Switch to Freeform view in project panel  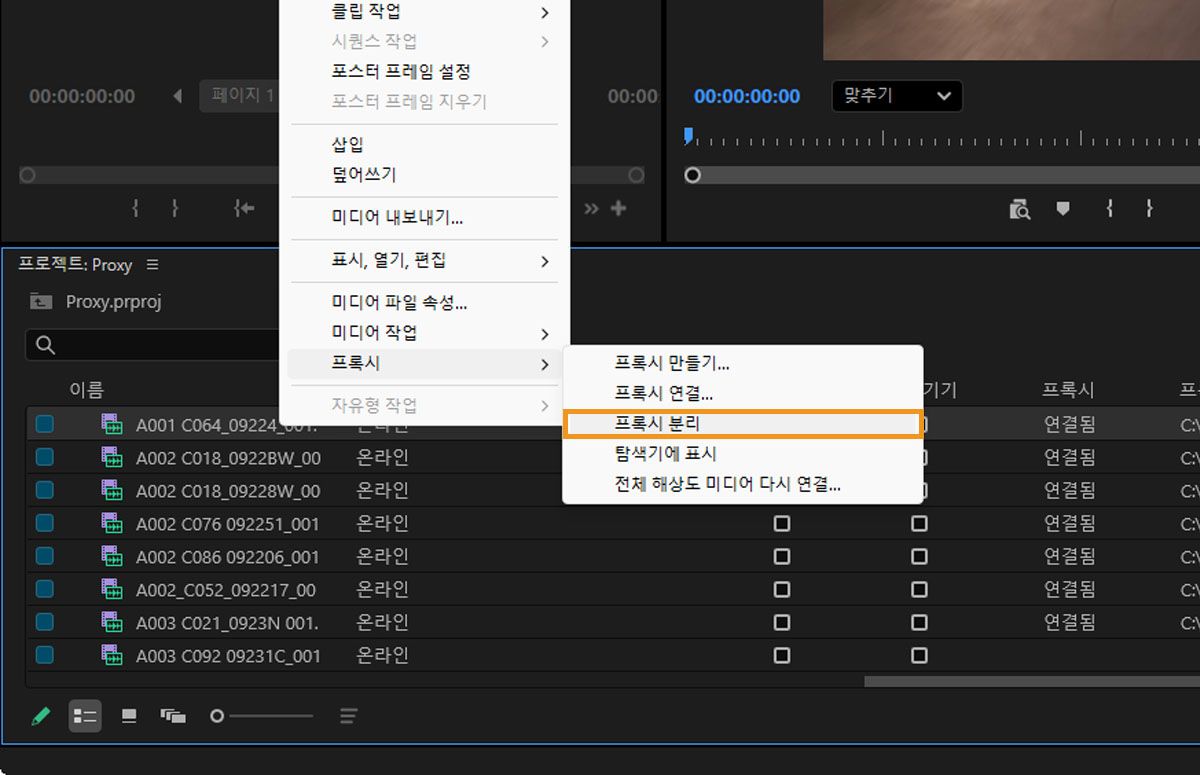click(172, 715)
